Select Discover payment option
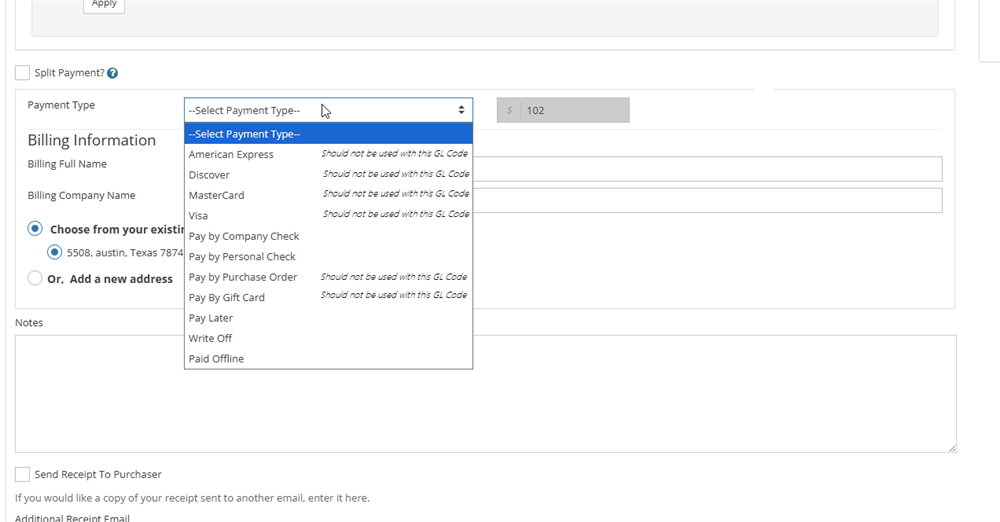 [x=328, y=175]
